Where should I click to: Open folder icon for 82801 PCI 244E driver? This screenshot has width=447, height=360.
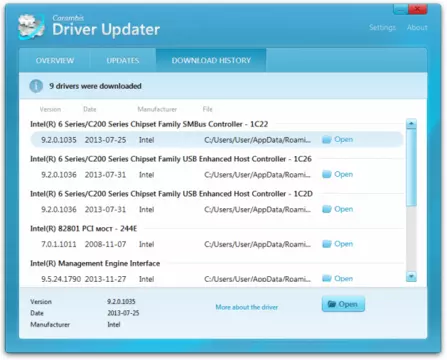point(327,244)
